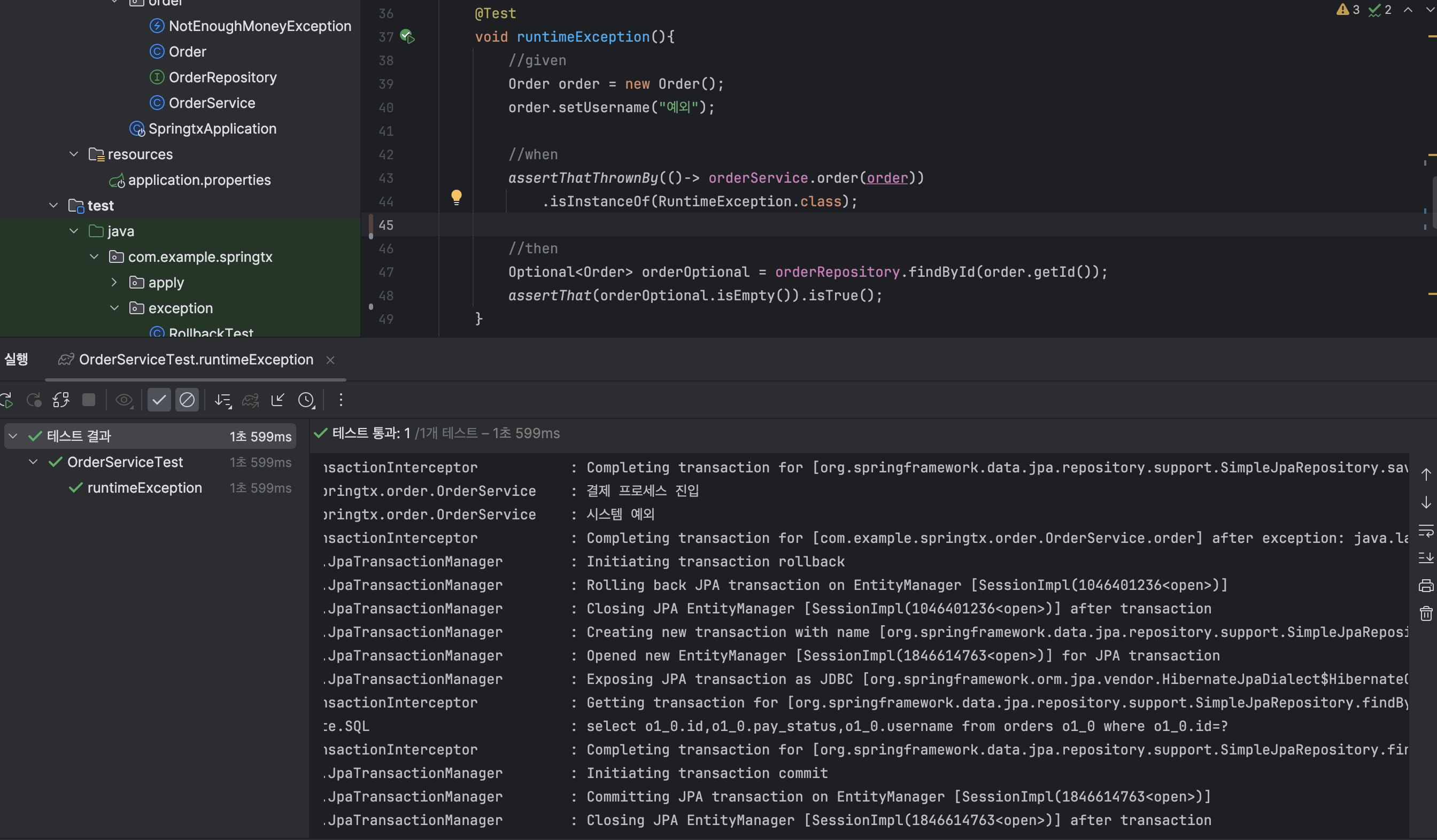Image resolution: width=1437 pixels, height=840 pixels.
Task: Click the import tests icon
Action: coord(277,400)
